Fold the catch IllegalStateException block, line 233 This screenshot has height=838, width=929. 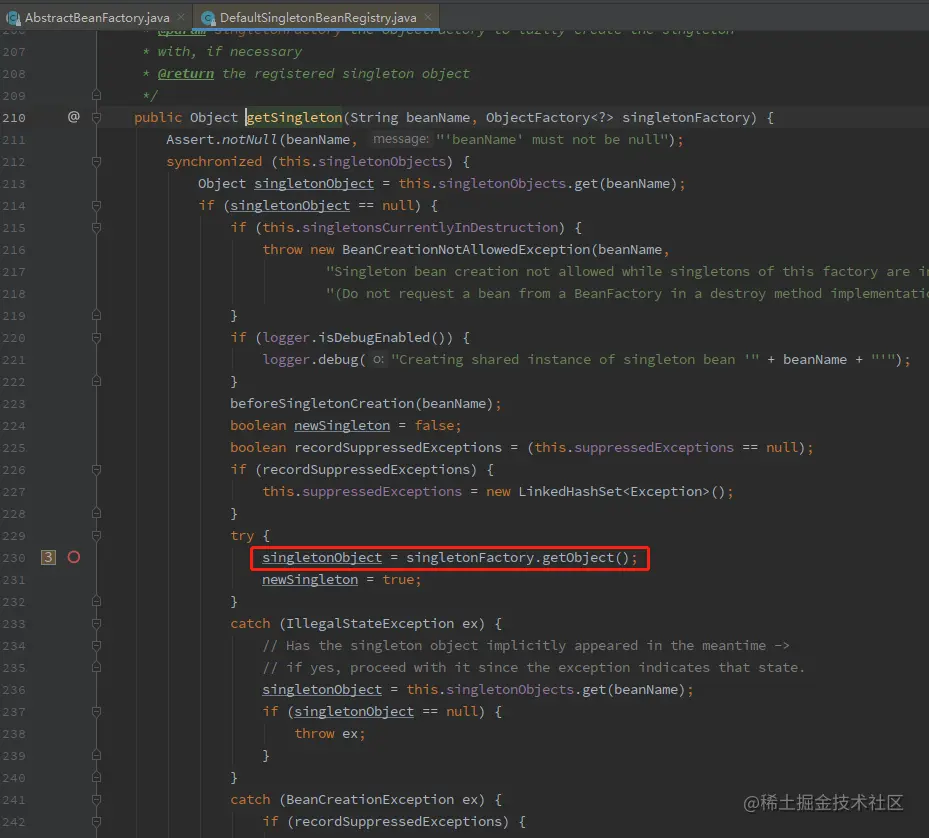[97, 623]
